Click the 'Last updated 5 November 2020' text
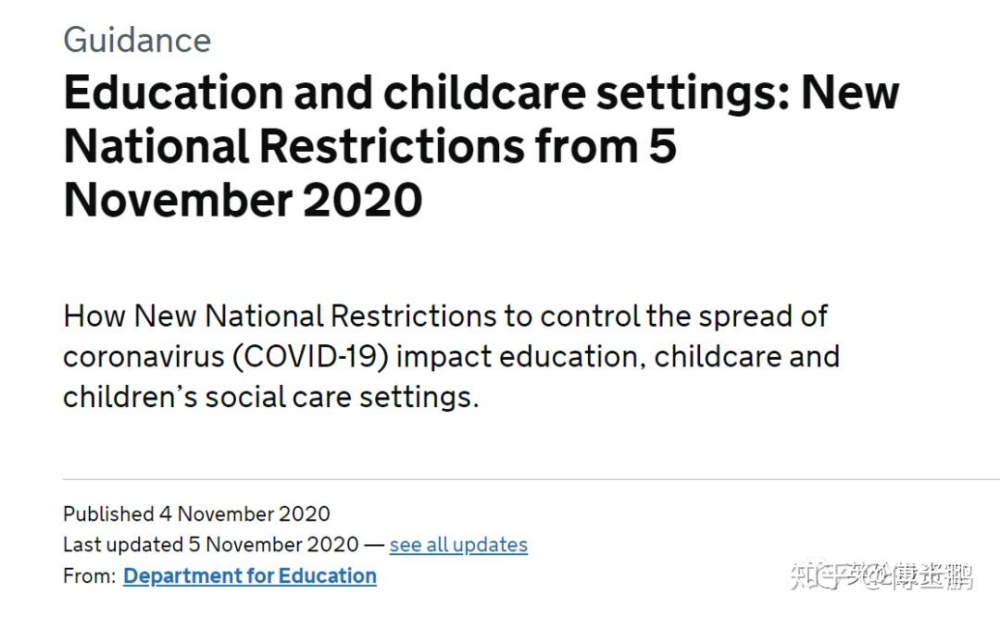The width and height of the screenshot is (1000, 618). click(x=210, y=545)
